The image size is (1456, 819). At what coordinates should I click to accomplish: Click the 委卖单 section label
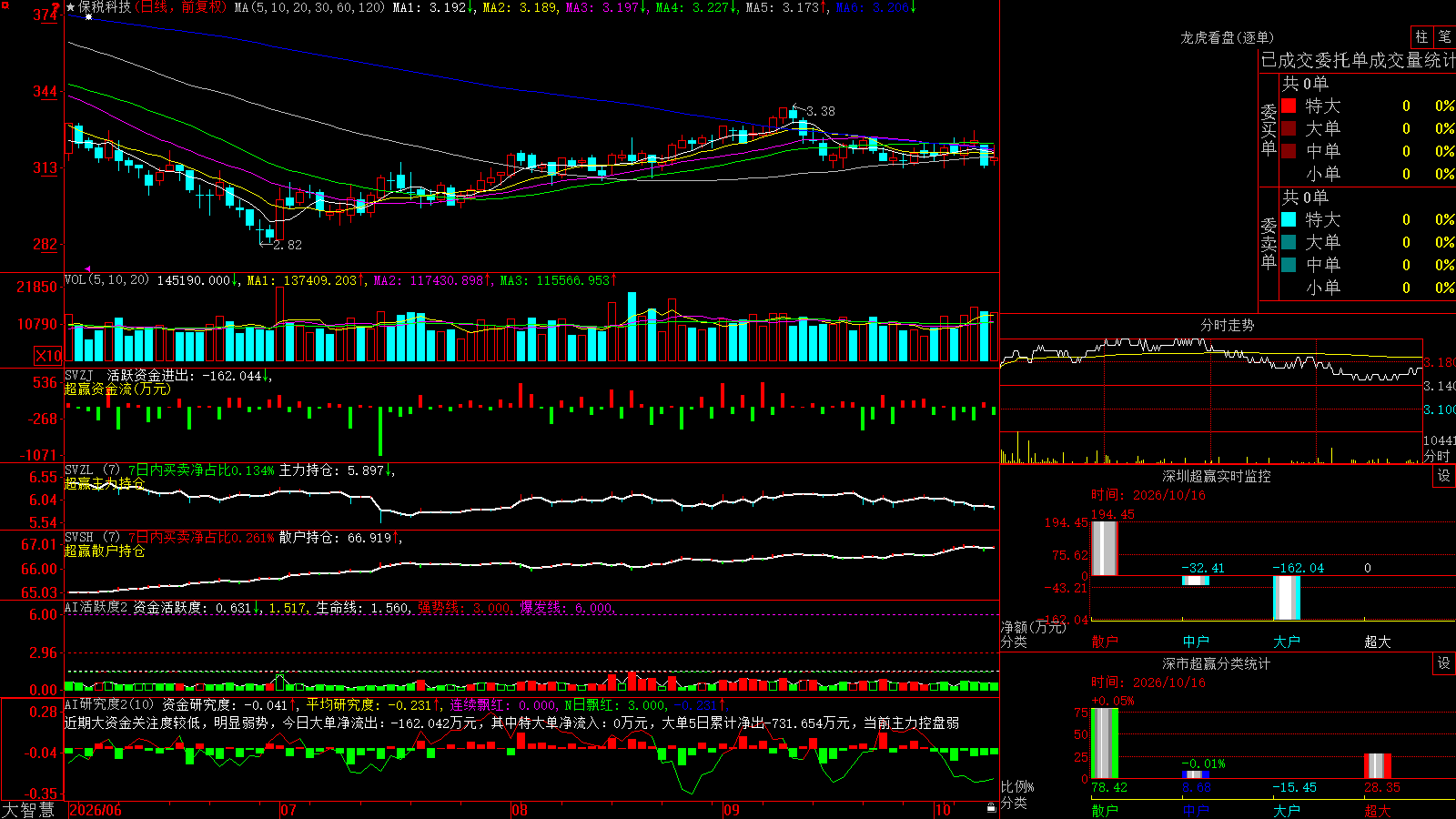(x=1269, y=243)
